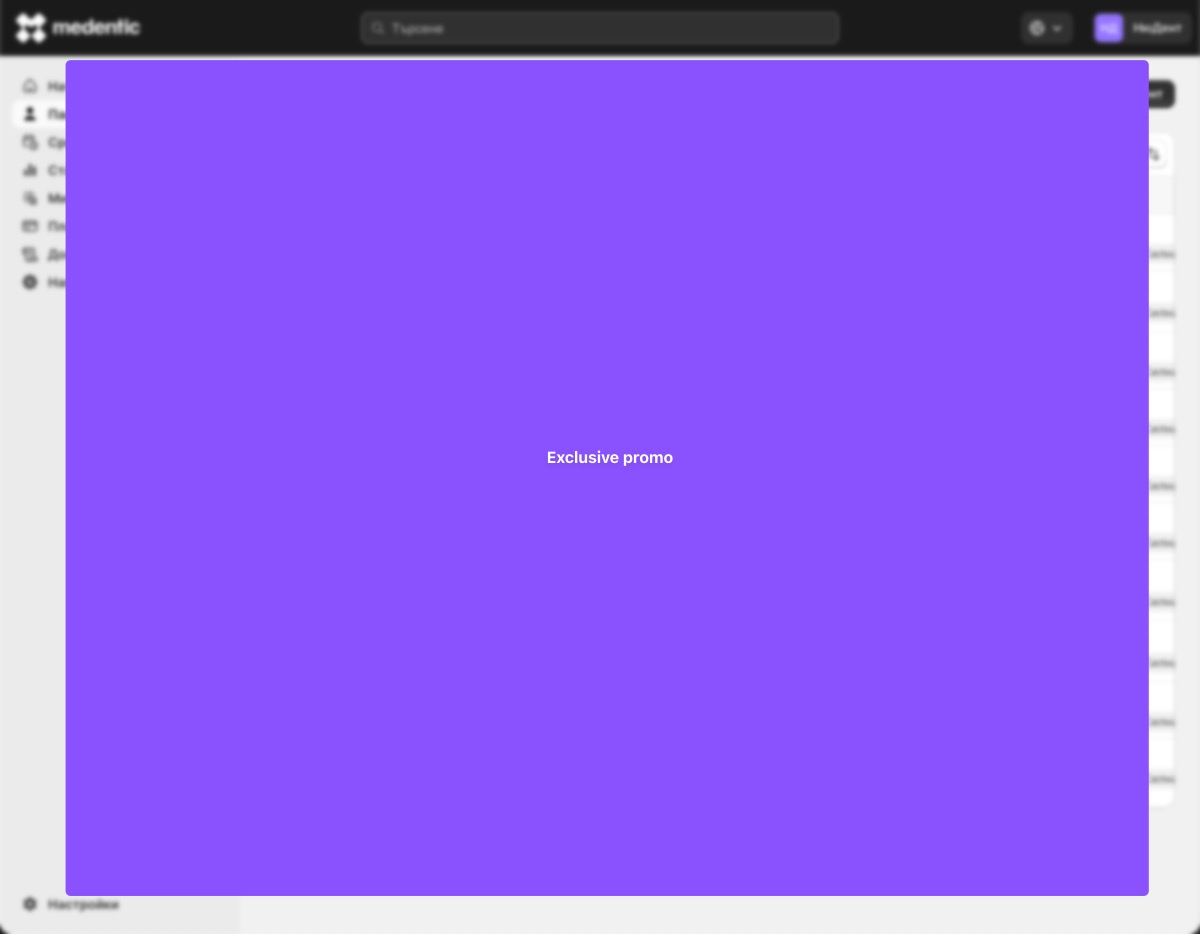Click the medentic logo in header
The height and width of the screenshot is (934, 1200).
click(78, 28)
